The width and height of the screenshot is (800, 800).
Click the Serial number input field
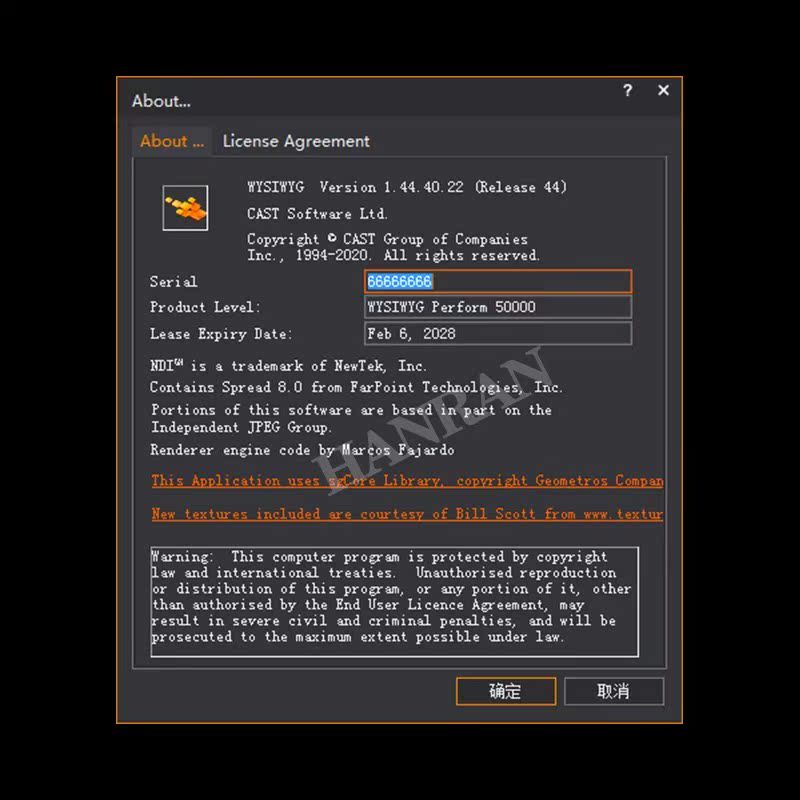click(498, 281)
